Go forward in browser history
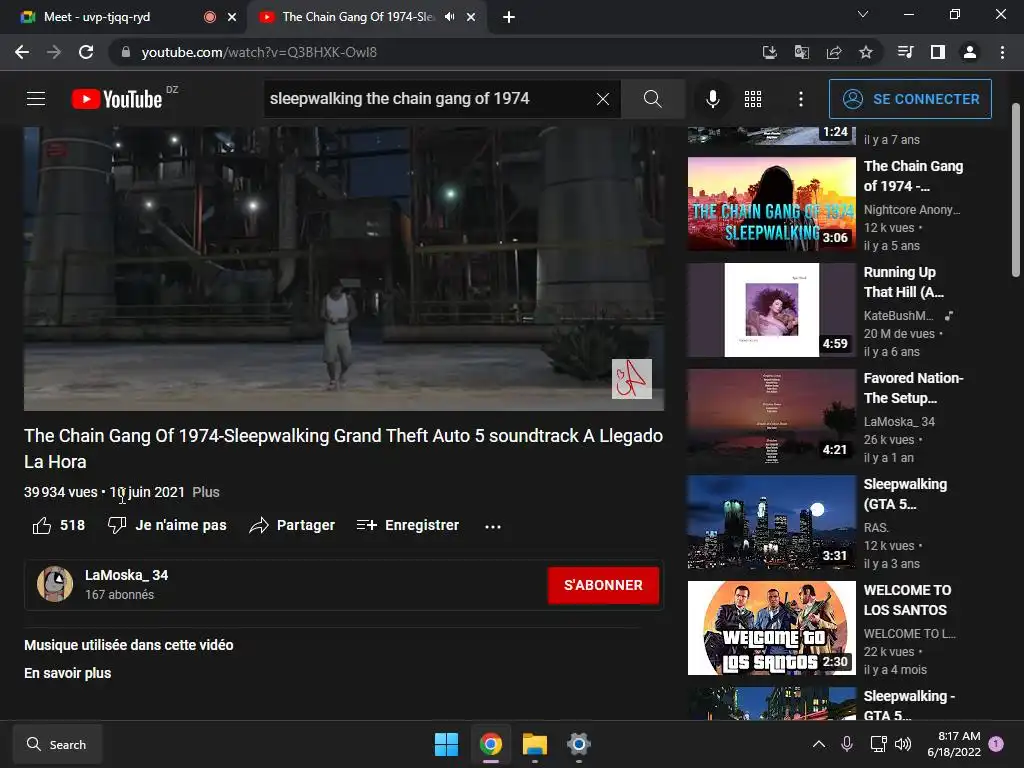Viewport: 1024px width, 768px height. 54,52
